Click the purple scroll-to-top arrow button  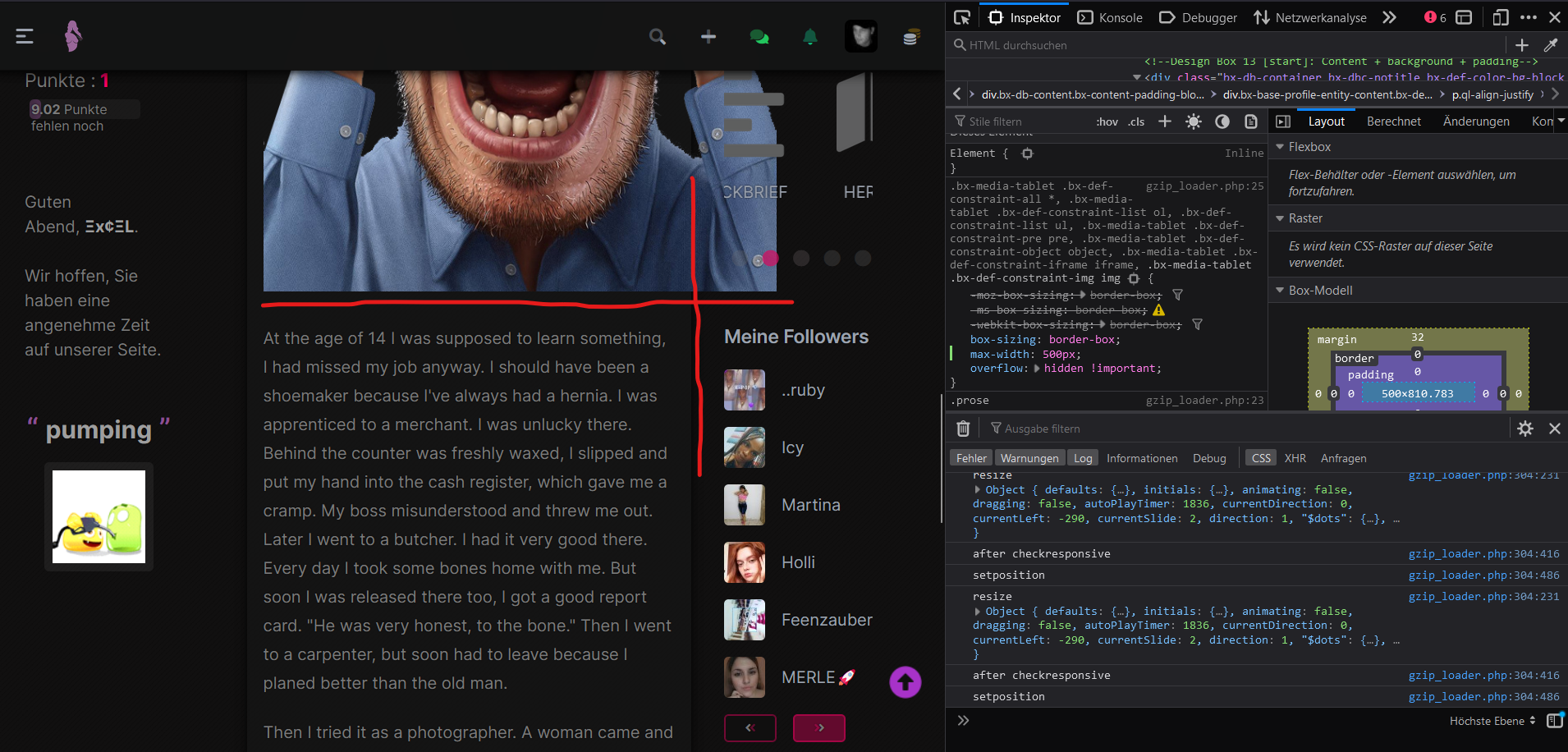905,681
